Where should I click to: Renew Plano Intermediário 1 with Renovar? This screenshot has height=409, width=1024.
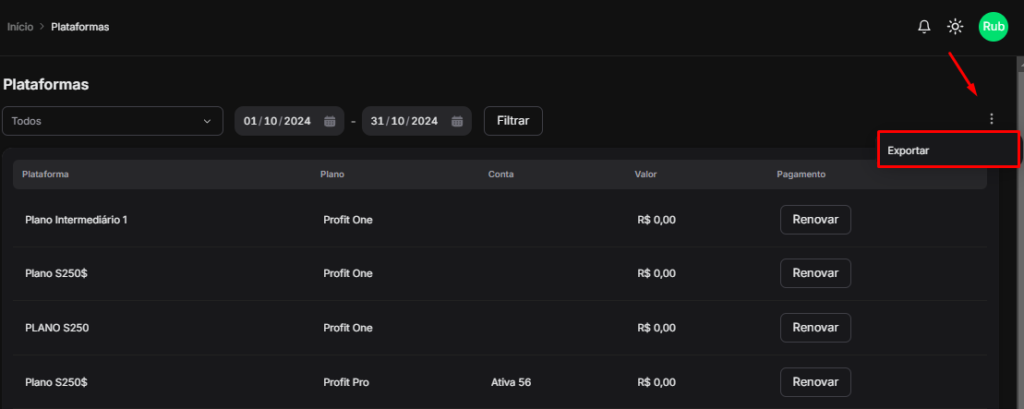point(815,219)
